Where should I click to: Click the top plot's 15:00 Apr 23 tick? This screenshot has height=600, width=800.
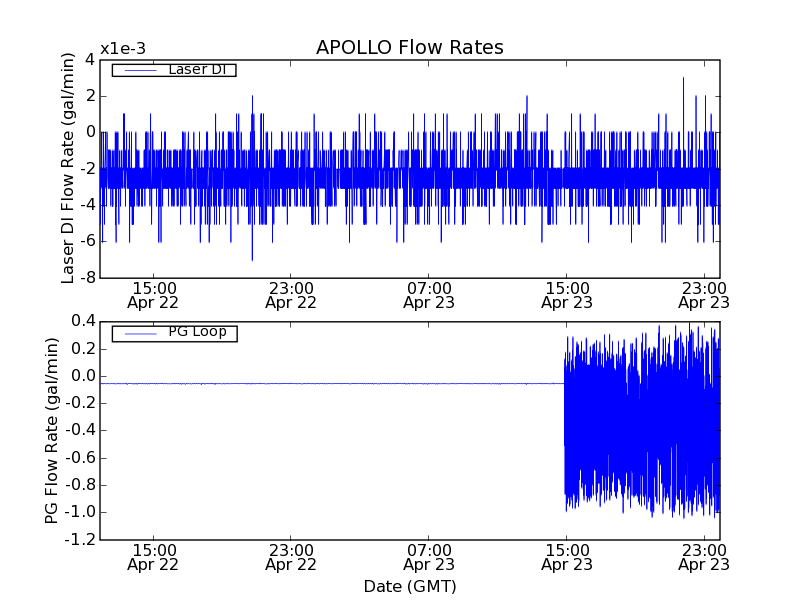click(567, 295)
